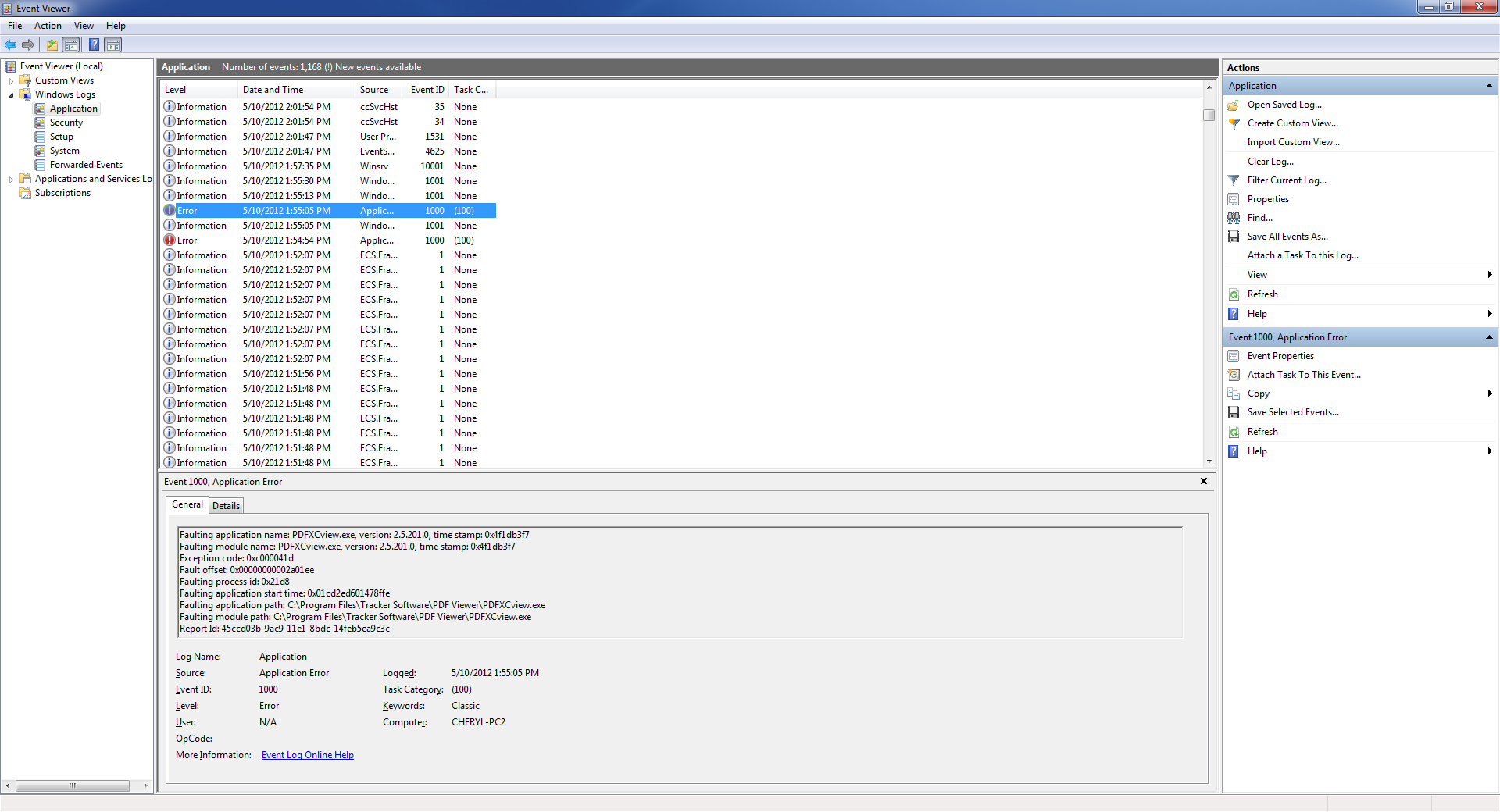Open Help submenu arrow under Application actions
The width and height of the screenshot is (1500, 812).
click(1490, 314)
